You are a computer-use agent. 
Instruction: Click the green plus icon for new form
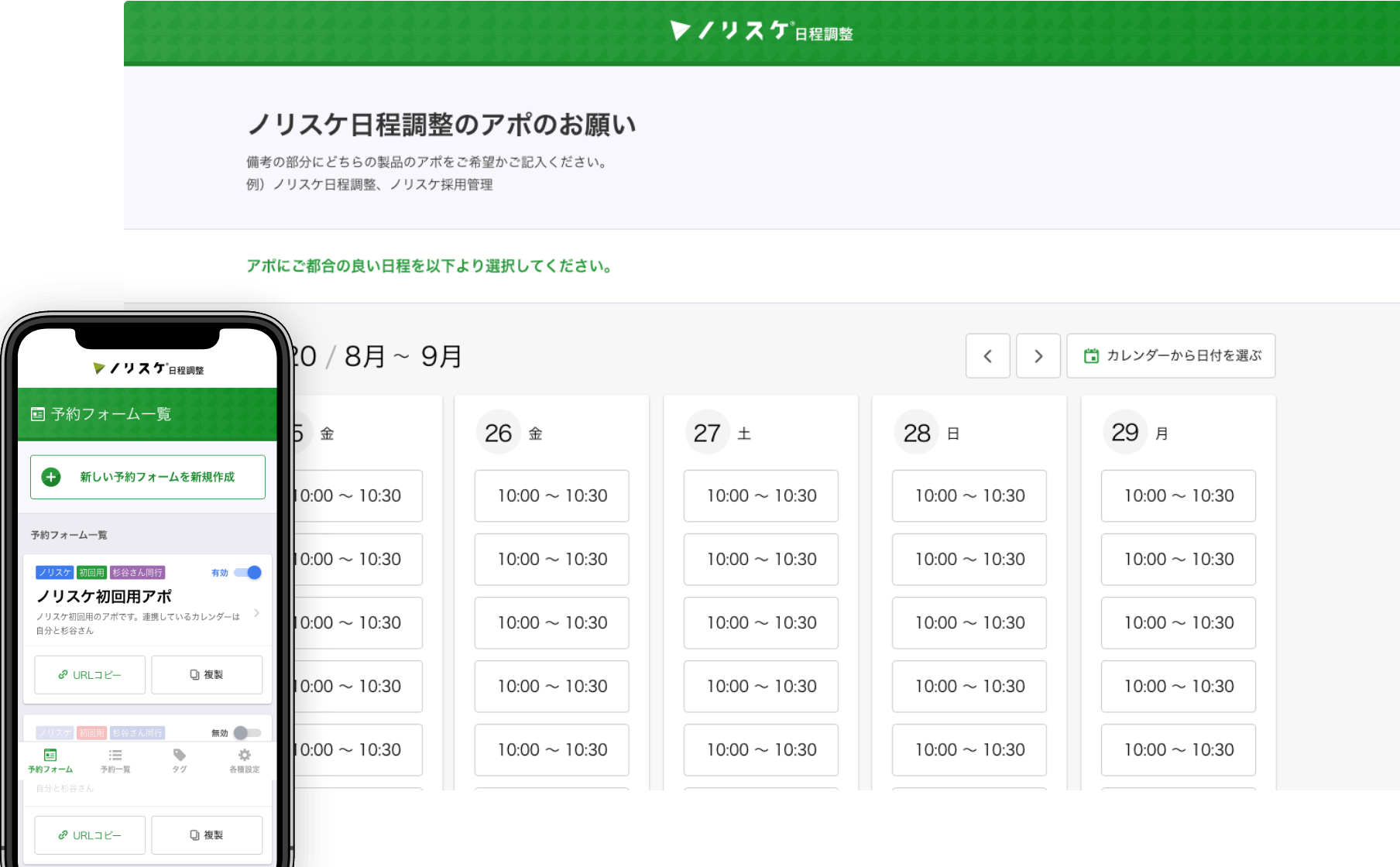coord(51,477)
